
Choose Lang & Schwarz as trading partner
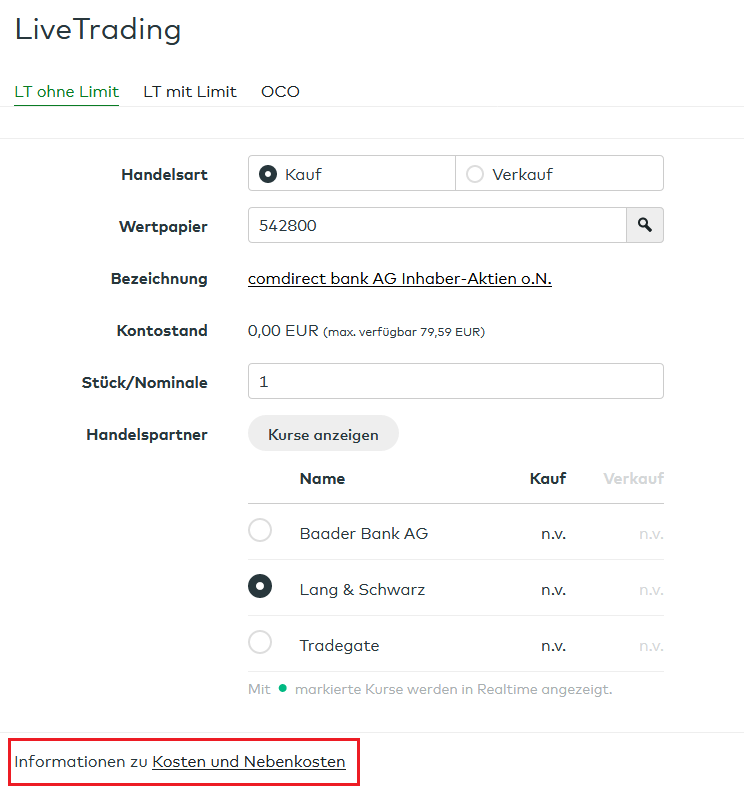(x=260, y=586)
